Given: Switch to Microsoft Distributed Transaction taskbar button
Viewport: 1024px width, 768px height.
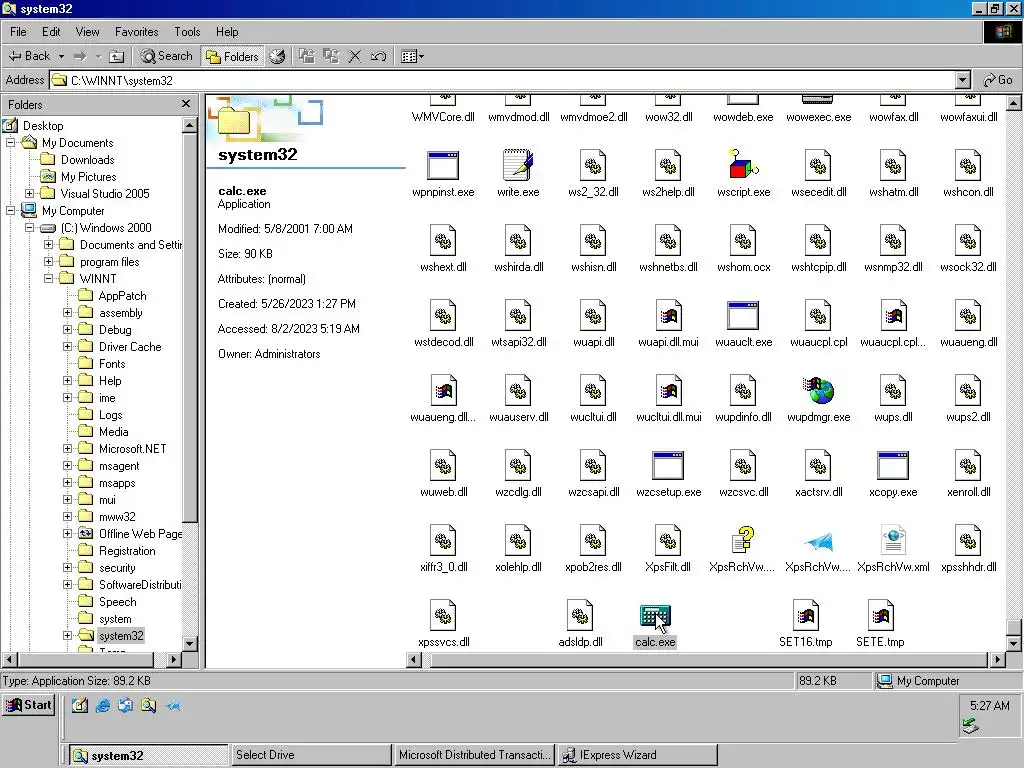Looking at the screenshot, I should click(x=475, y=755).
